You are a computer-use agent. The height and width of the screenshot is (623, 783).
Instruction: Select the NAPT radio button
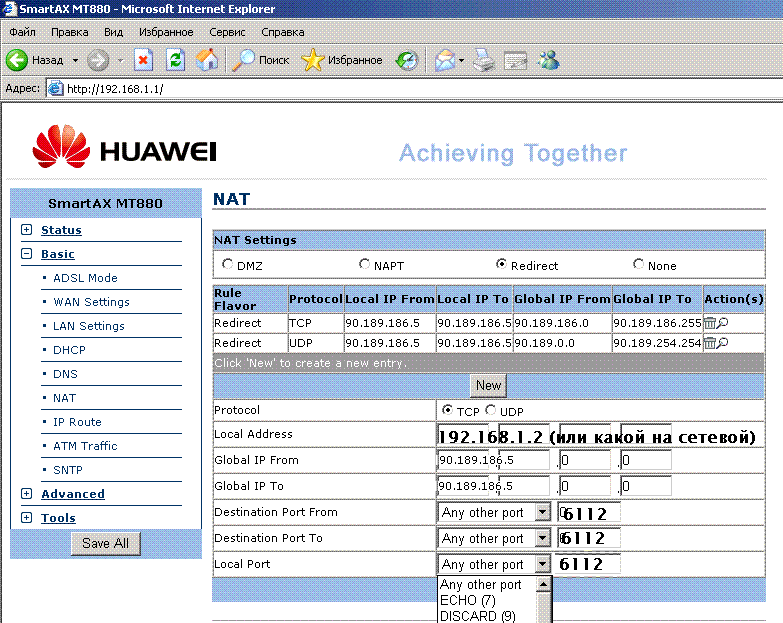(x=365, y=264)
